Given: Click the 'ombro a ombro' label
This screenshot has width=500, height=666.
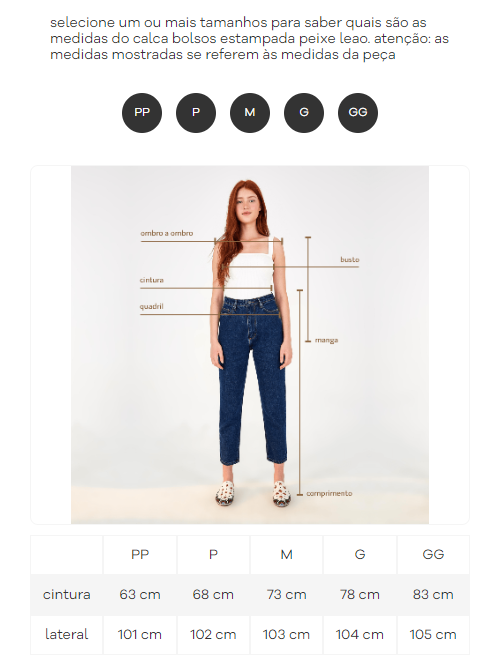Looking at the screenshot, I should click(x=167, y=233).
